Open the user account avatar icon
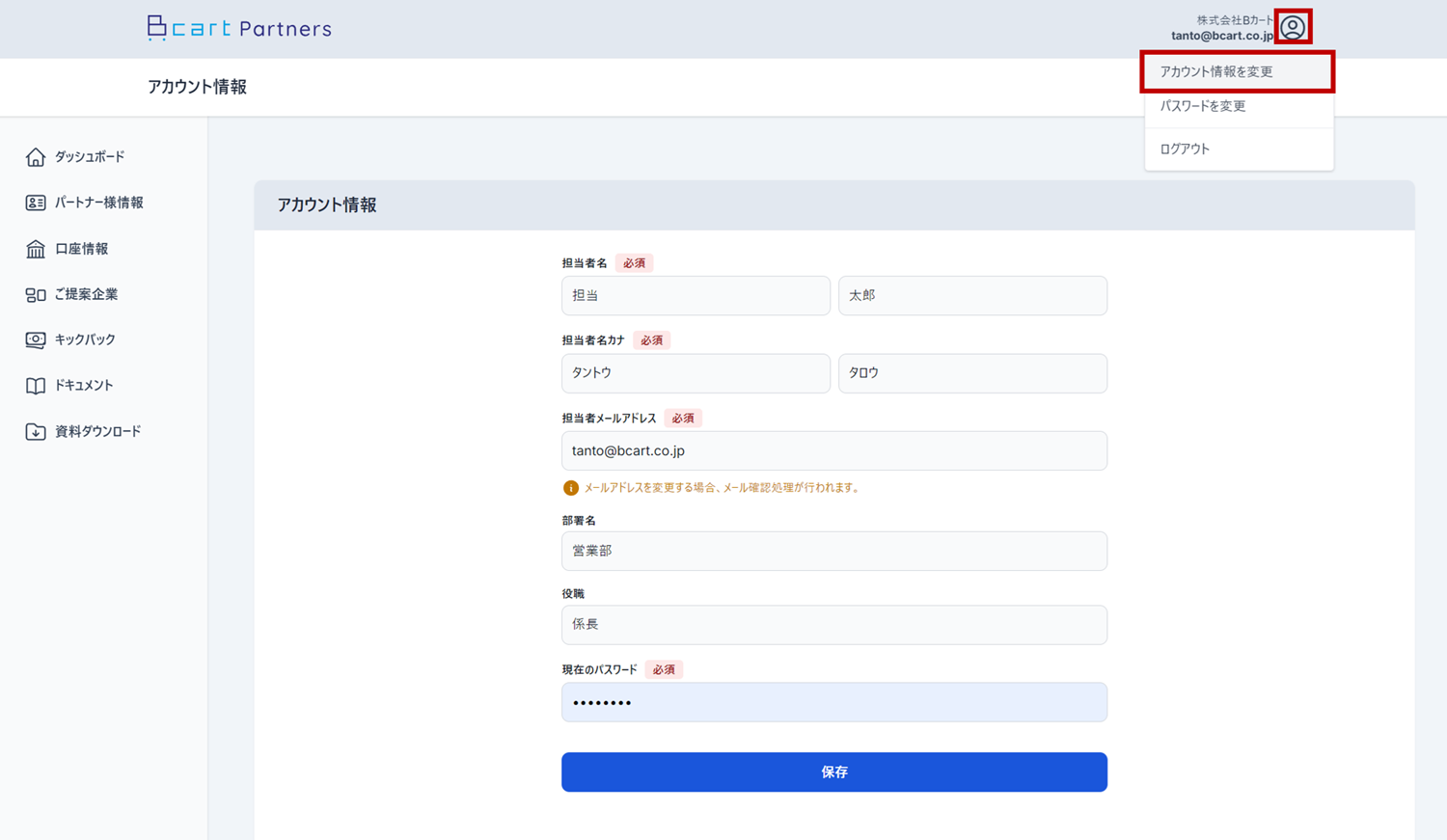1447x840 pixels. [1293, 27]
